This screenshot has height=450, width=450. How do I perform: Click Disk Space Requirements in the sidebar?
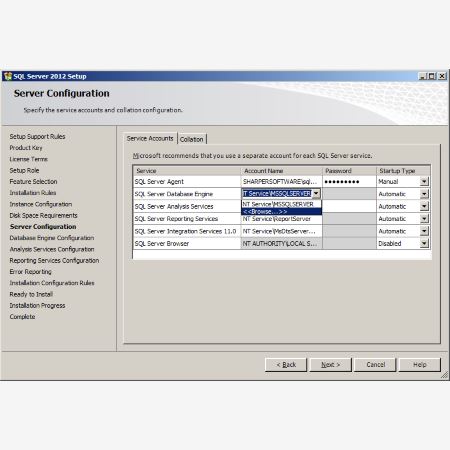click(x=43, y=215)
